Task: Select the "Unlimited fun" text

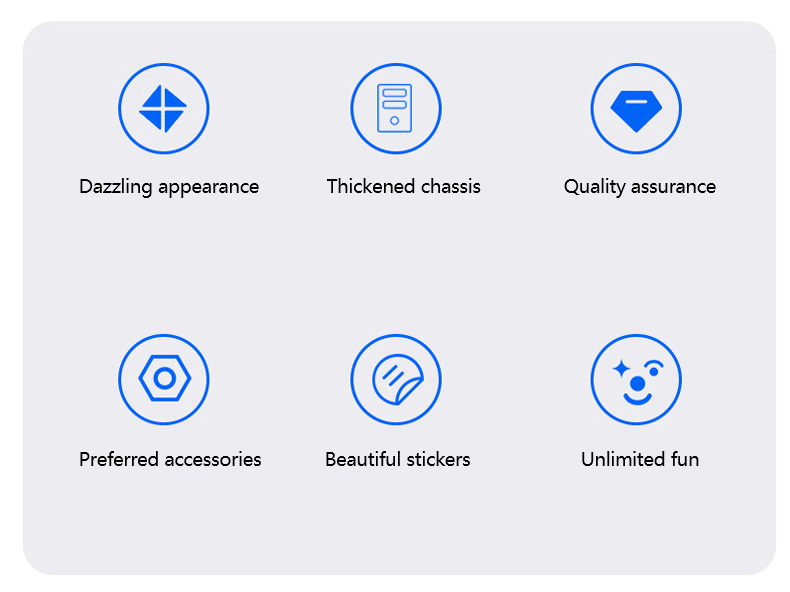Action: (639, 460)
